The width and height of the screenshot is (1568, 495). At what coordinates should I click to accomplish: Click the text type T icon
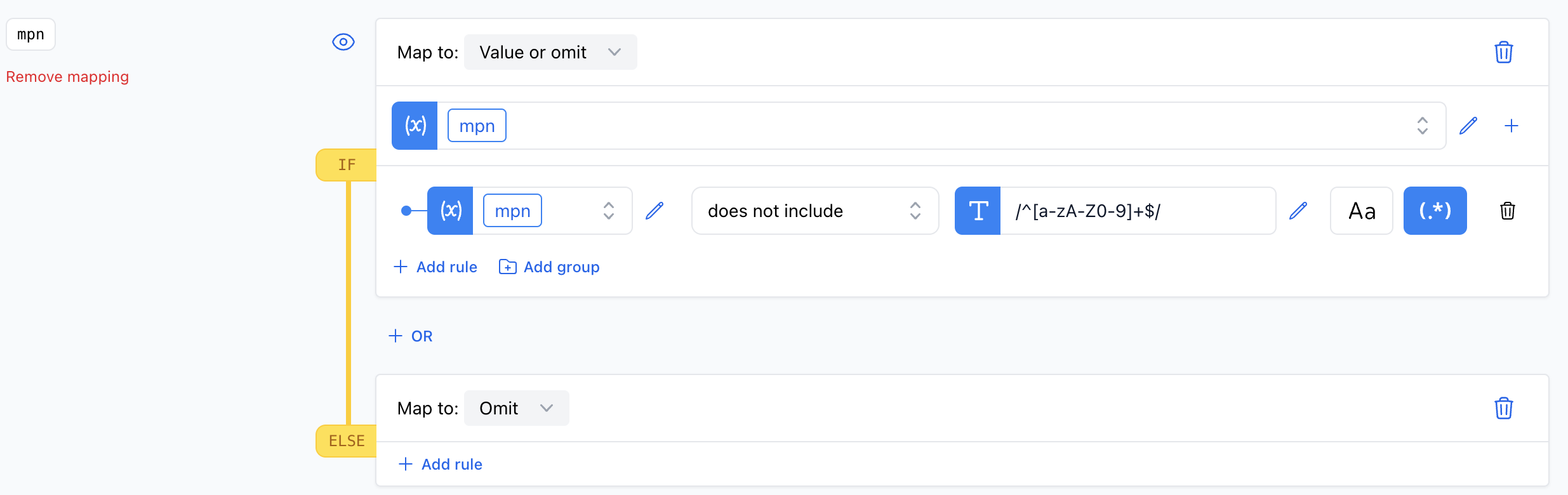click(978, 211)
